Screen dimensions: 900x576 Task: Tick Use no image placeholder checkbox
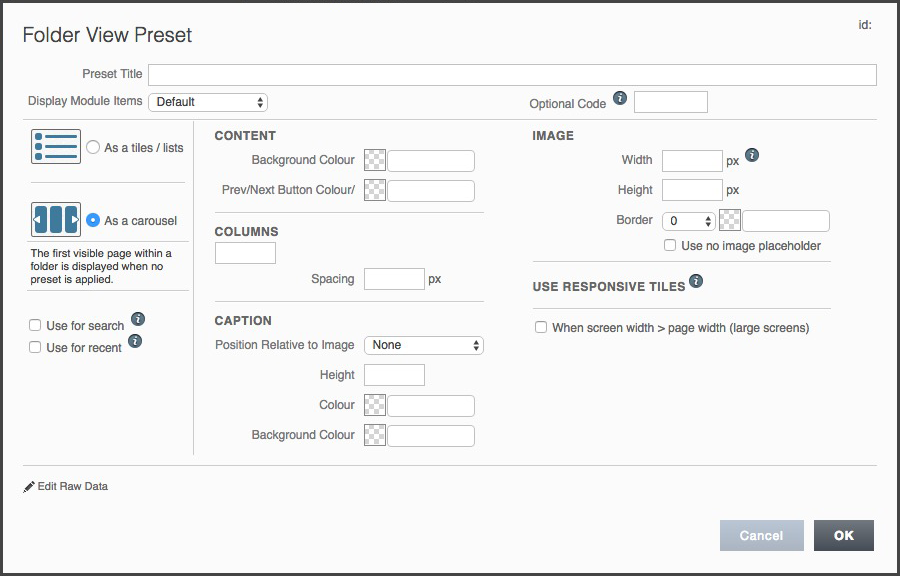[x=670, y=246]
